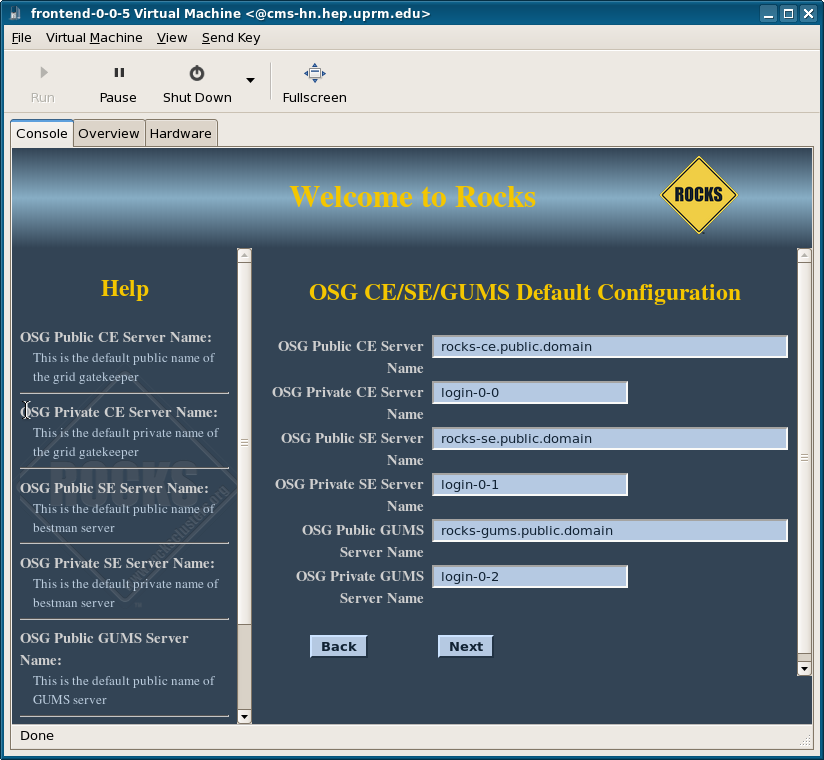This screenshot has height=760, width=824.
Task: Click the Rocks diamond logo
Action: point(698,195)
